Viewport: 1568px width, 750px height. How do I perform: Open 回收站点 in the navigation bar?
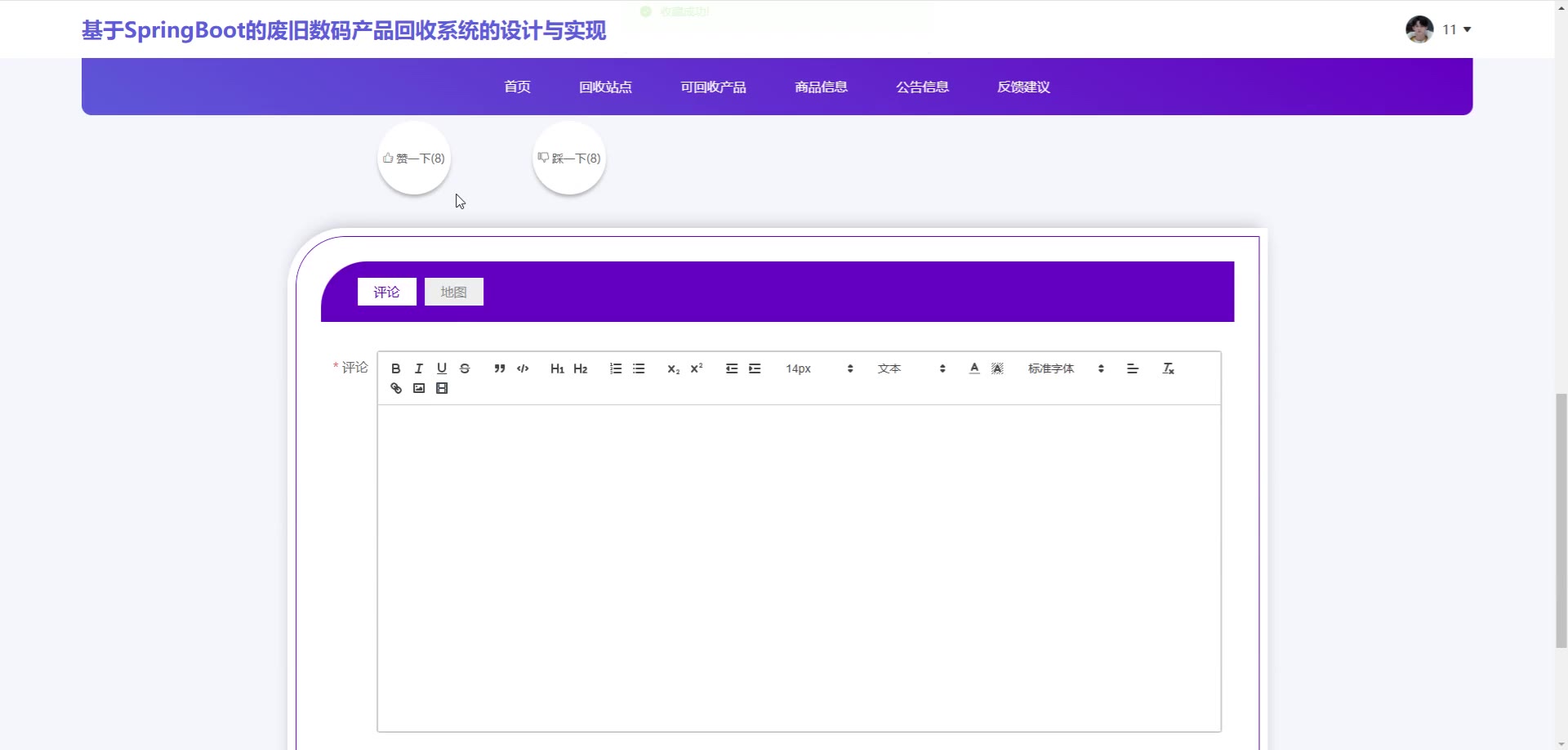[605, 87]
